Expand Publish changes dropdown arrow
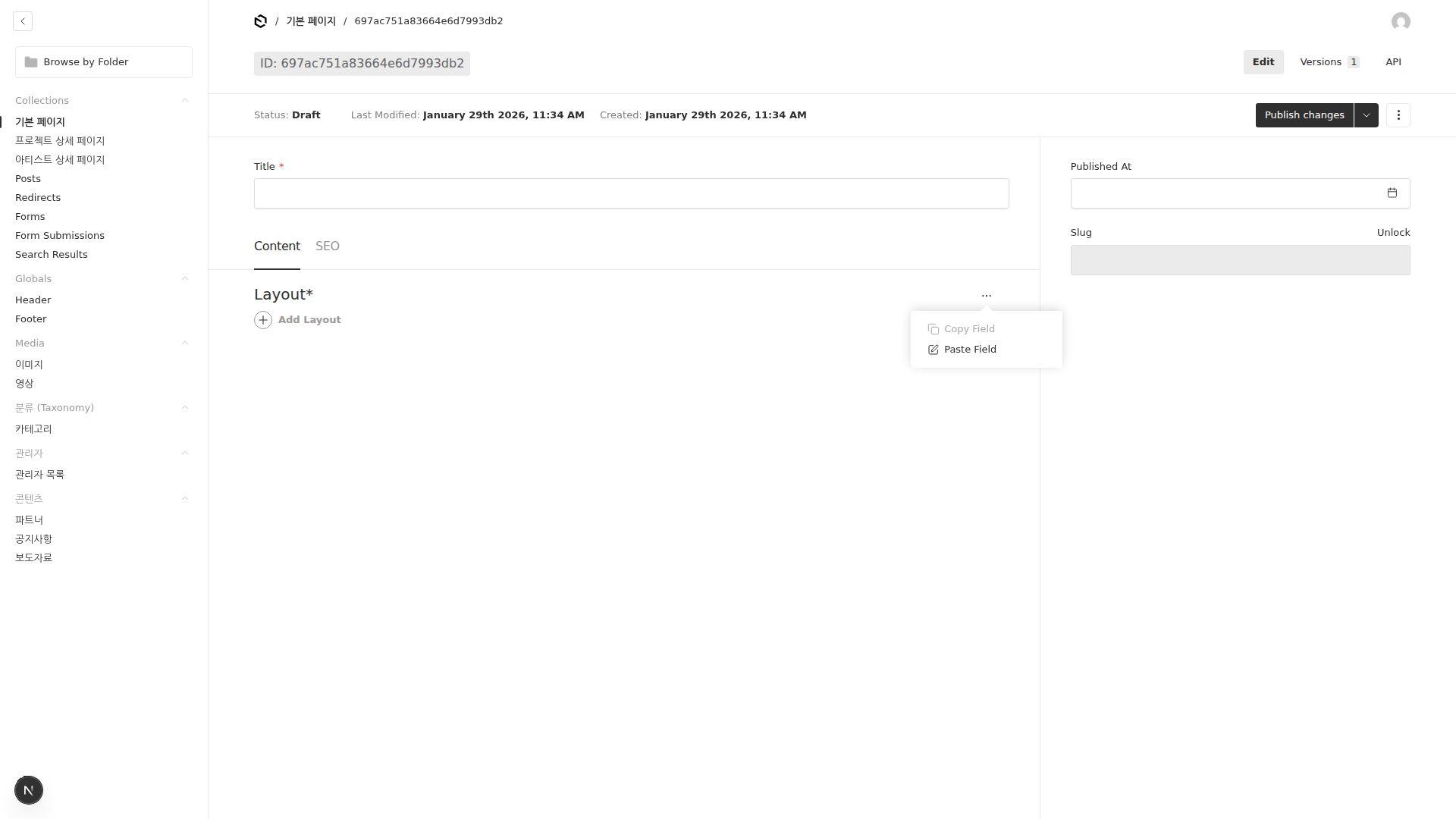The image size is (1456, 819). [1366, 115]
